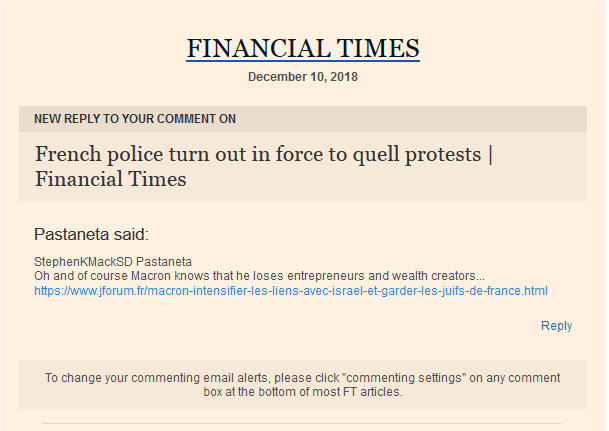Click the December 10, 2018 date

[x=302, y=77]
